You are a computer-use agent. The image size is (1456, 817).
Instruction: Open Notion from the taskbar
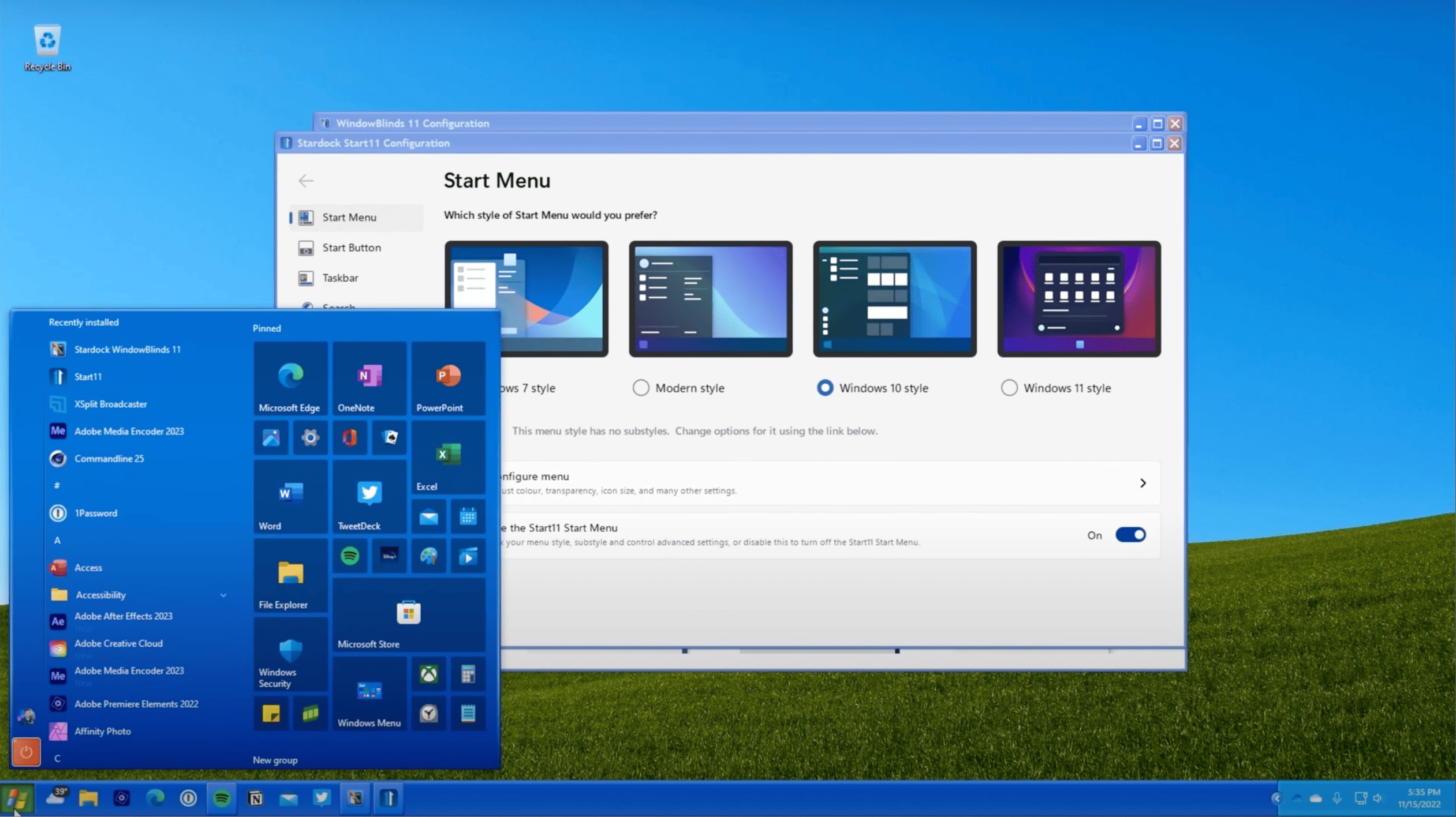[x=256, y=798]
